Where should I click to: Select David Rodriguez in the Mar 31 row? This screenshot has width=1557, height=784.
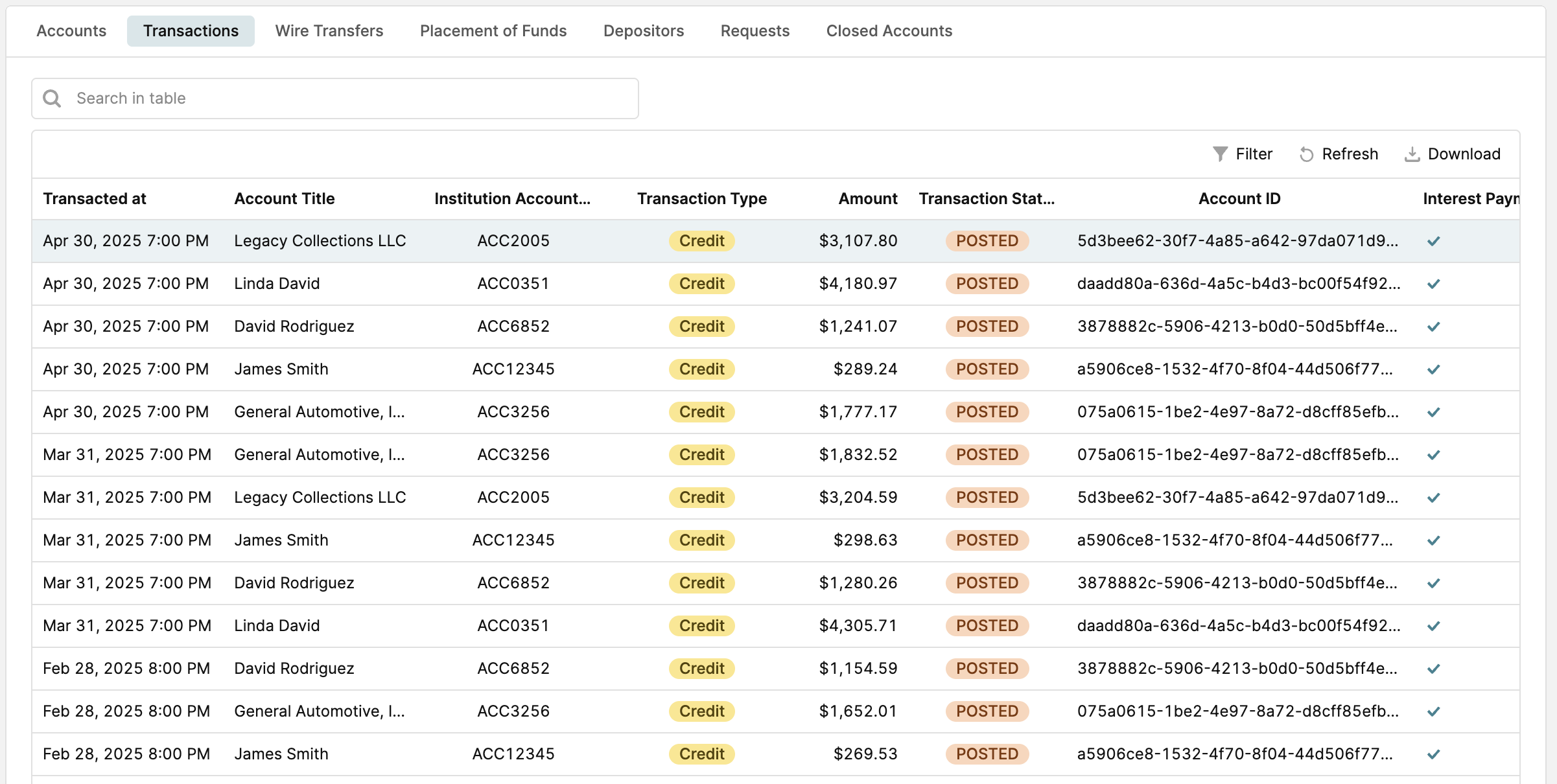(x=294, y=583)
